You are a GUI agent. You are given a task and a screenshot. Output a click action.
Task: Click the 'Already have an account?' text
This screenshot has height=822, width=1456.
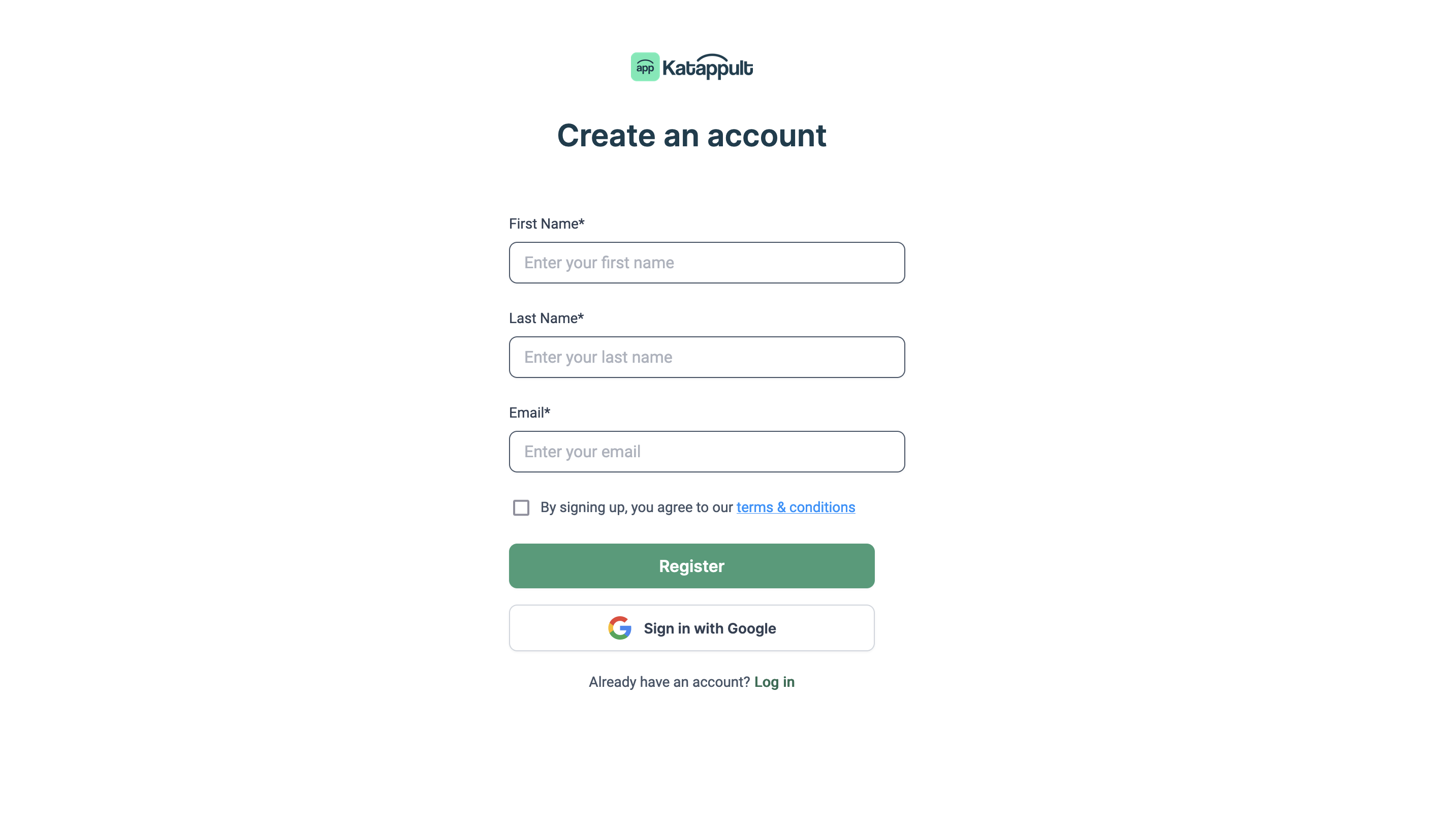tap(669, 682)
